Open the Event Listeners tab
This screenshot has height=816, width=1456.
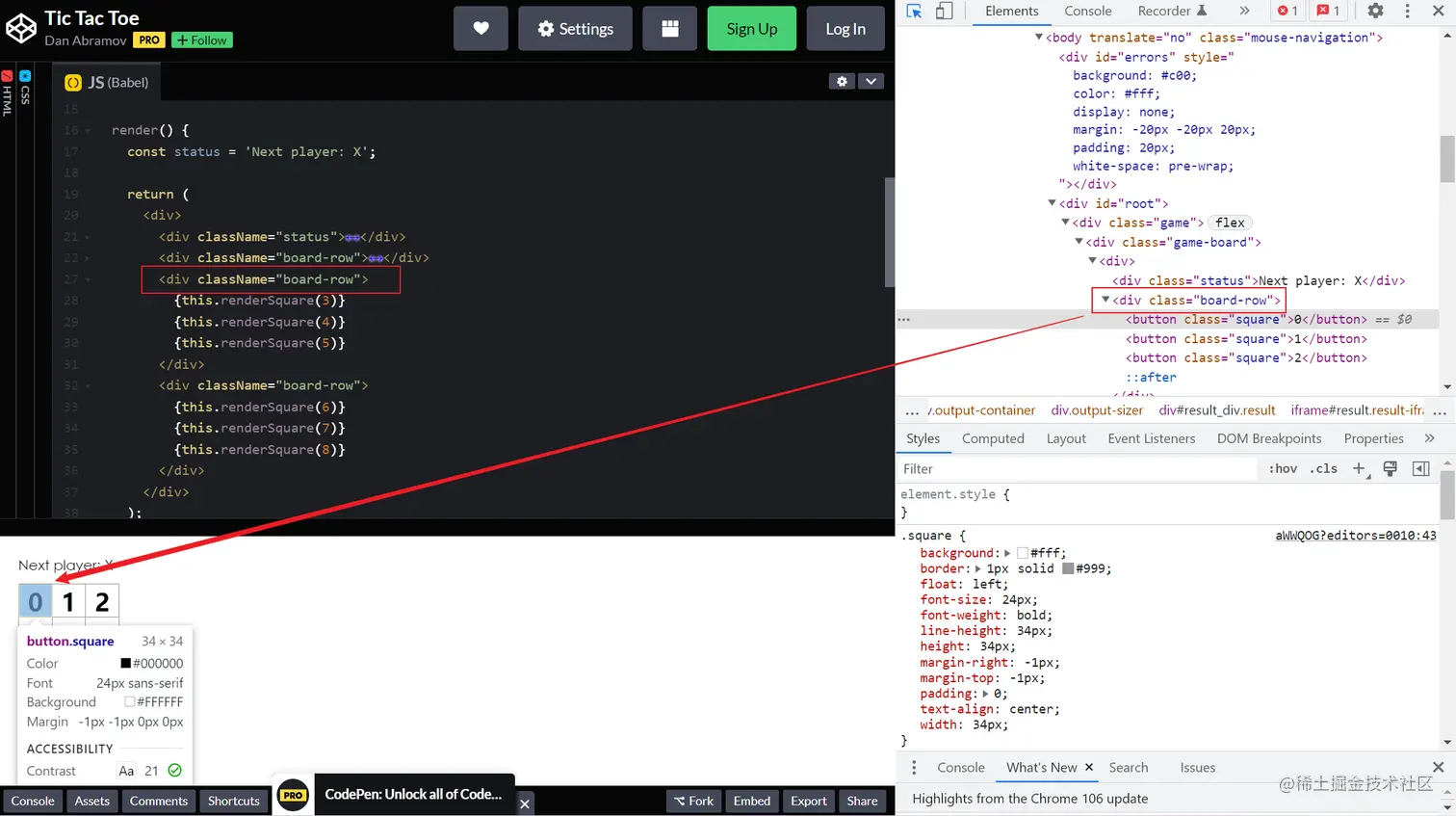click(x=1152, y=438)
